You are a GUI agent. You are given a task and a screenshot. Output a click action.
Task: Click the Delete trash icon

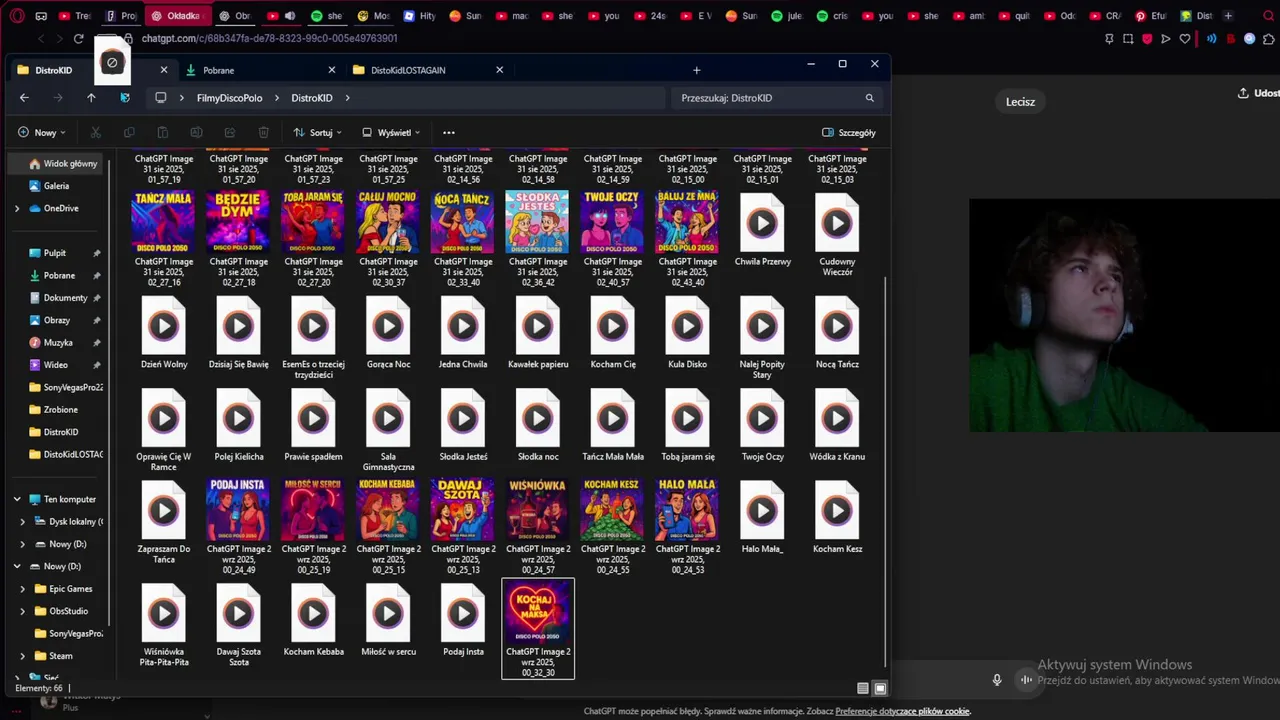(x=263, y=132)
